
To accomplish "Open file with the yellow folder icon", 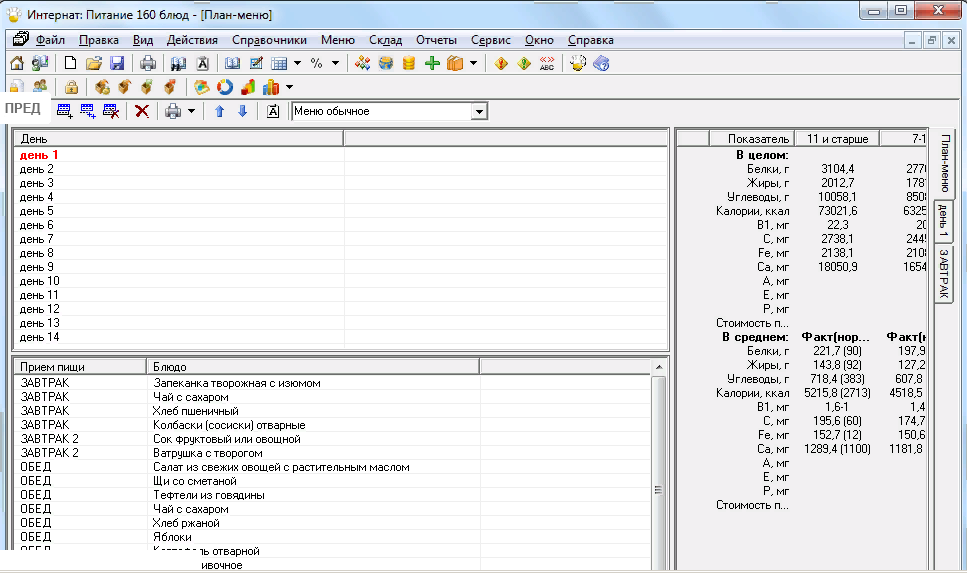I will point(94,63).
